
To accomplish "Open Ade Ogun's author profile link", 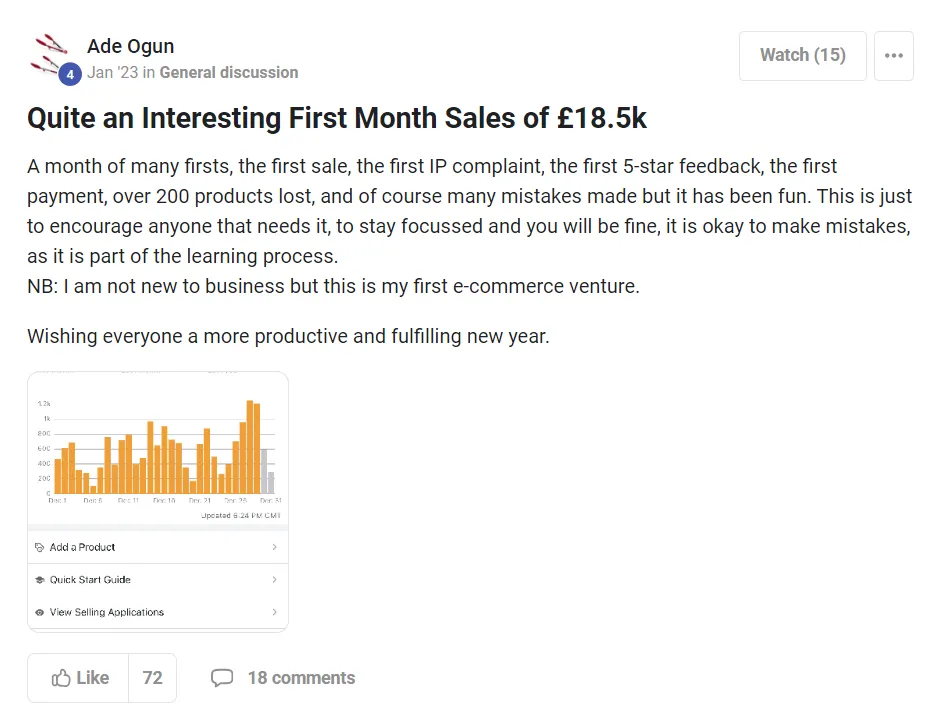I will [x=130, y=46].
